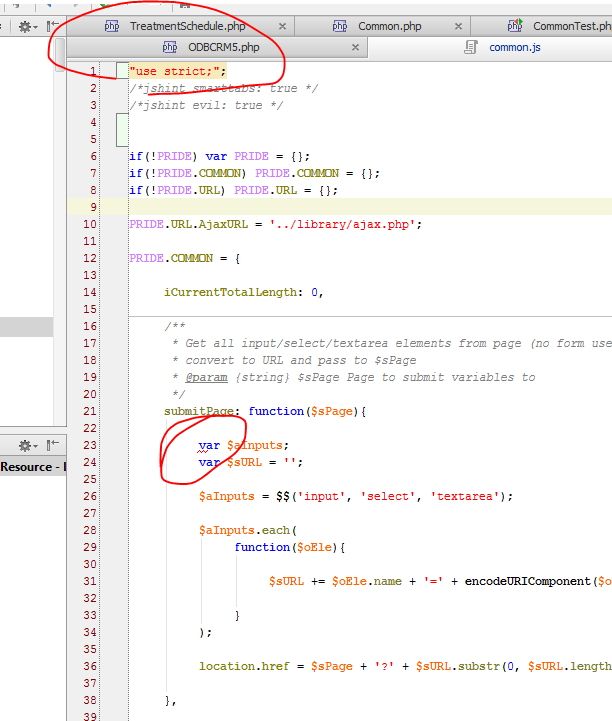Click 'PRIDE.COMMON = {' on line 12

(184, 258)
